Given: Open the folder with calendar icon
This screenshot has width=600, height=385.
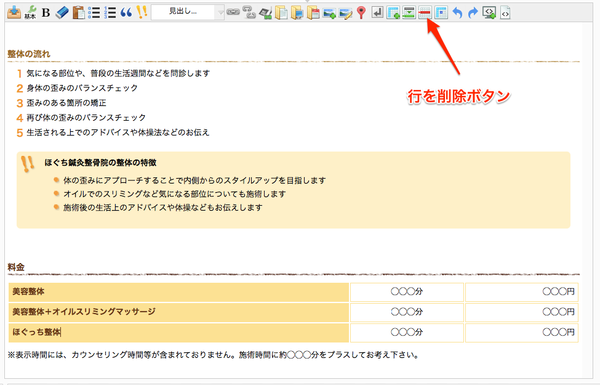Looking at the screenshot, I should pyautogui.click(x=313, y=13).
